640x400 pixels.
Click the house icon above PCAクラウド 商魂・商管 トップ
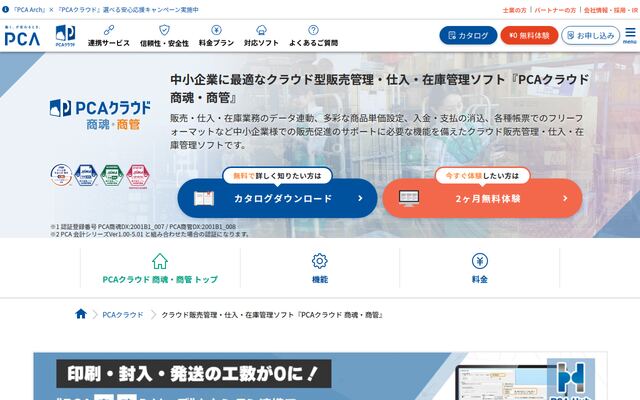coord(160,261)
